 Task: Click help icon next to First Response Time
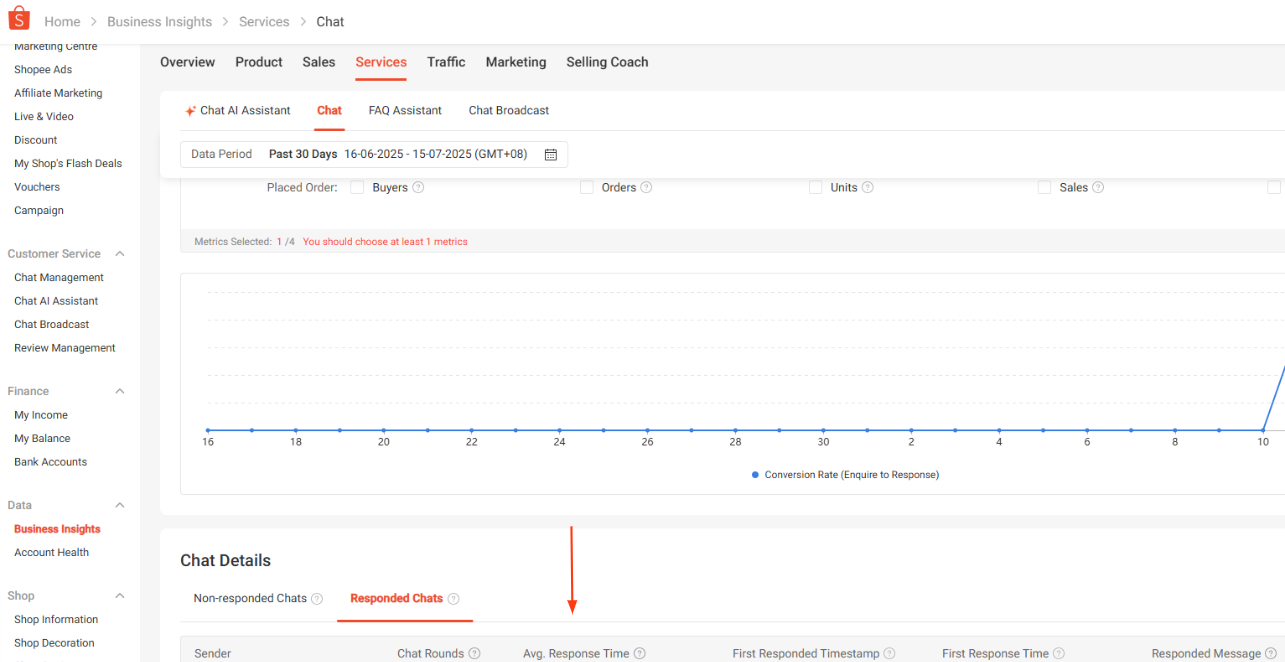point(1059,654)
